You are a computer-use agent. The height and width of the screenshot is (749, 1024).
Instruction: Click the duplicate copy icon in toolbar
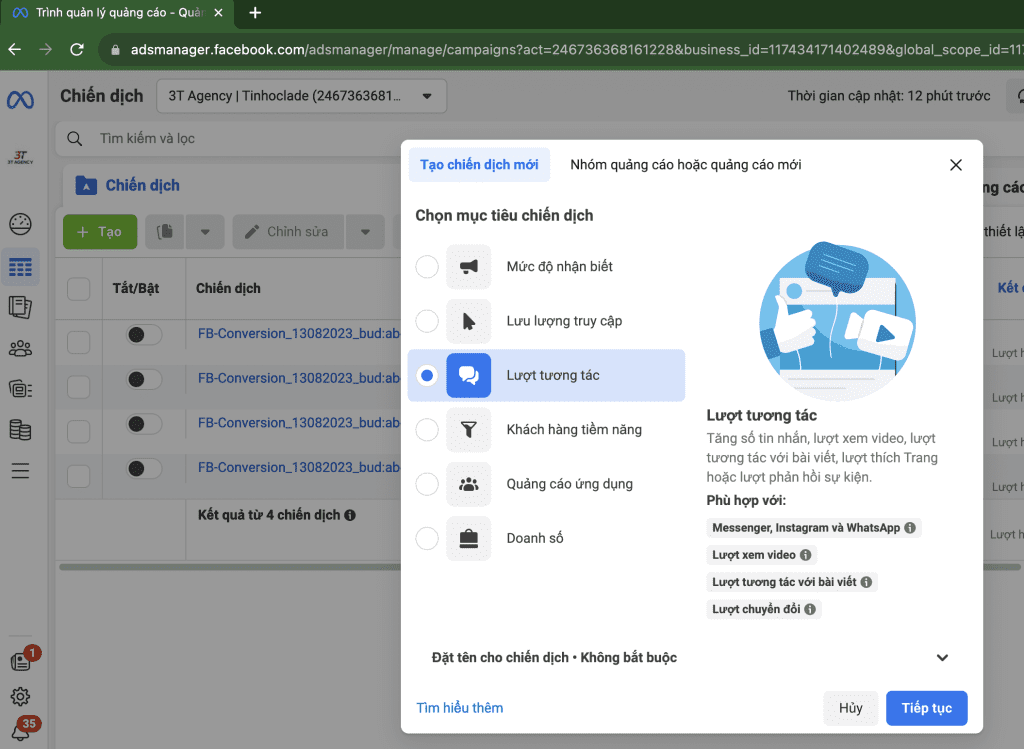pyautogui.click(x=165, y=232)
